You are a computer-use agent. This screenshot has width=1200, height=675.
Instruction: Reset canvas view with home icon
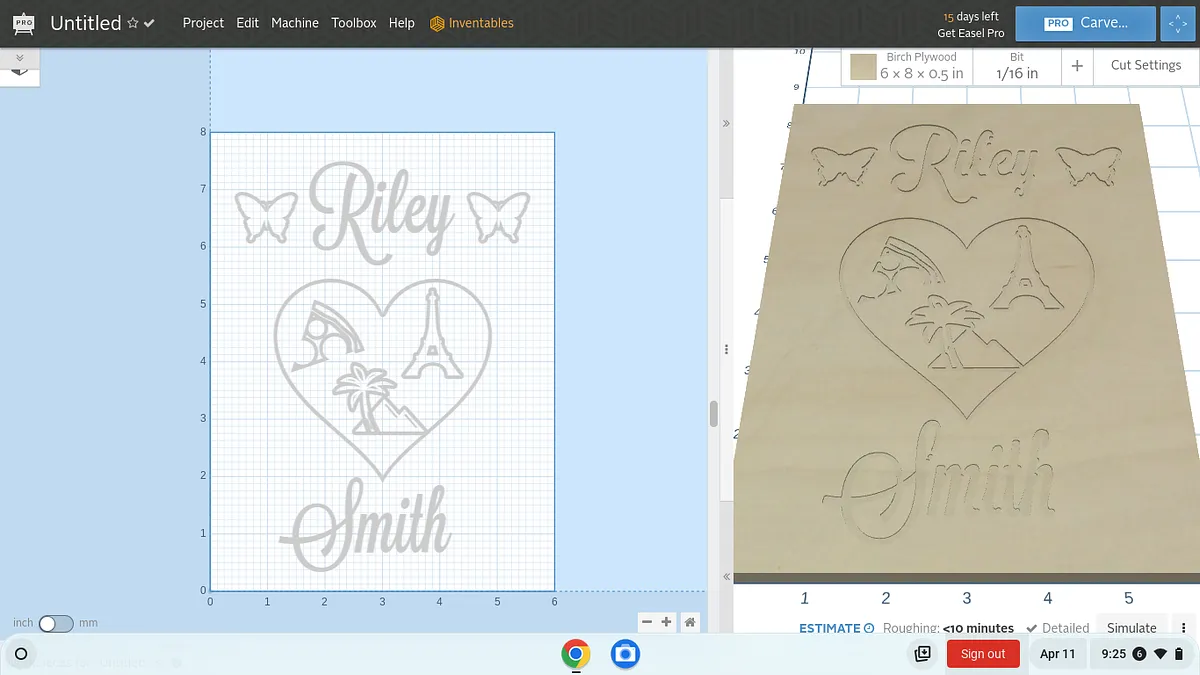click(x=690, y=622)
